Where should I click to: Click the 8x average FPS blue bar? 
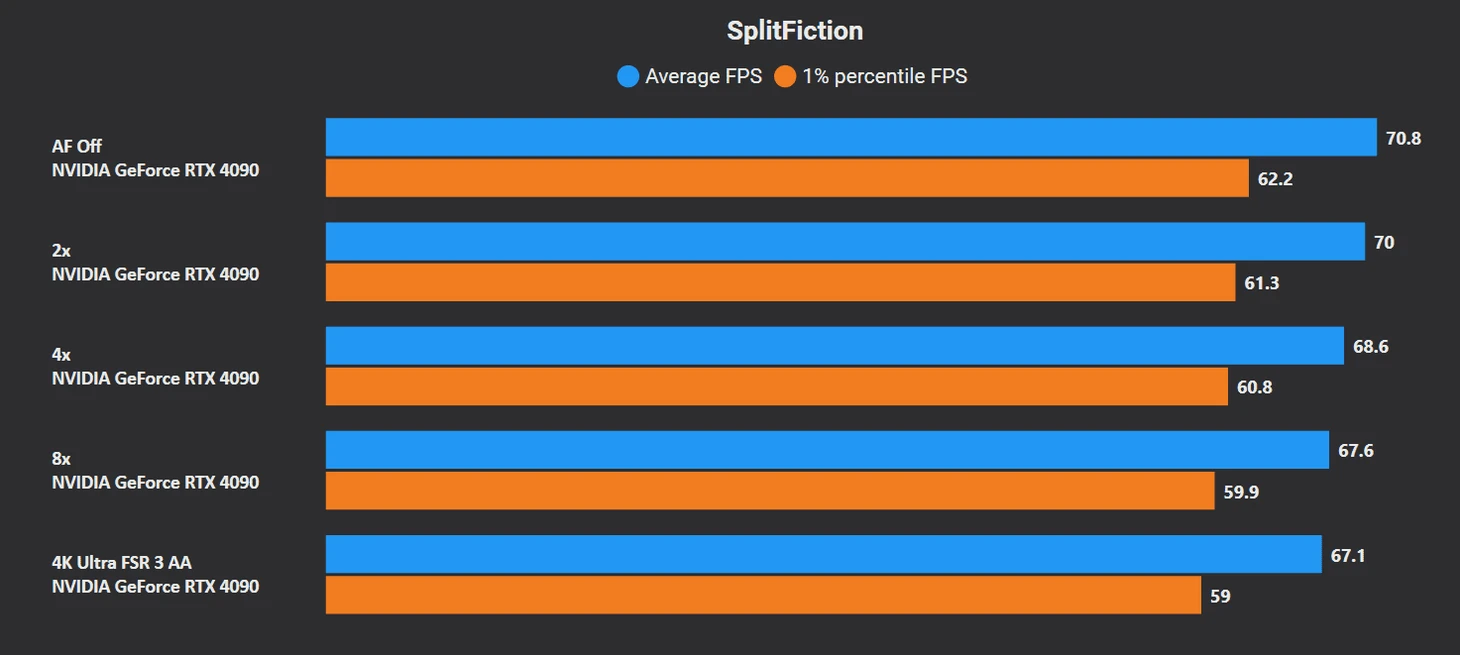(x=827, y=449)
